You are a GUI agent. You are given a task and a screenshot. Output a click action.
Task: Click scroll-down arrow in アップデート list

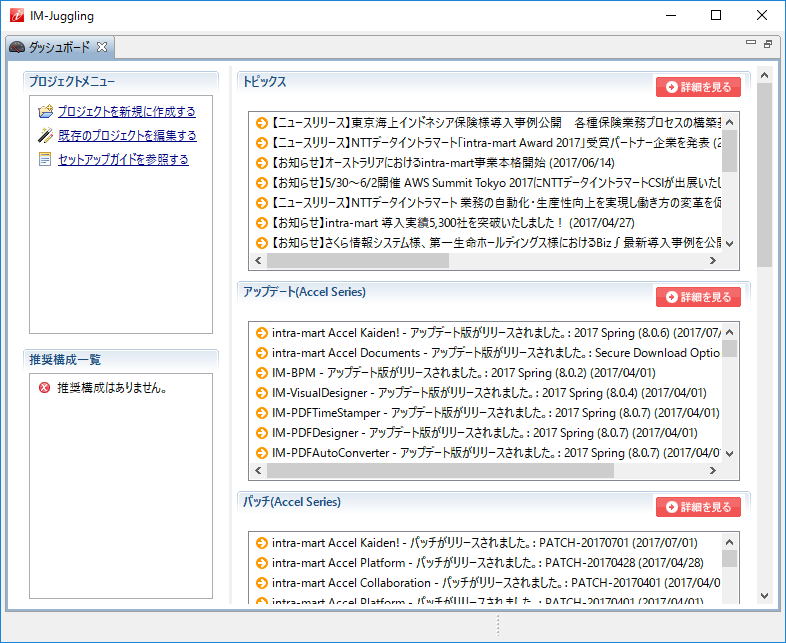tap(729, 454)
